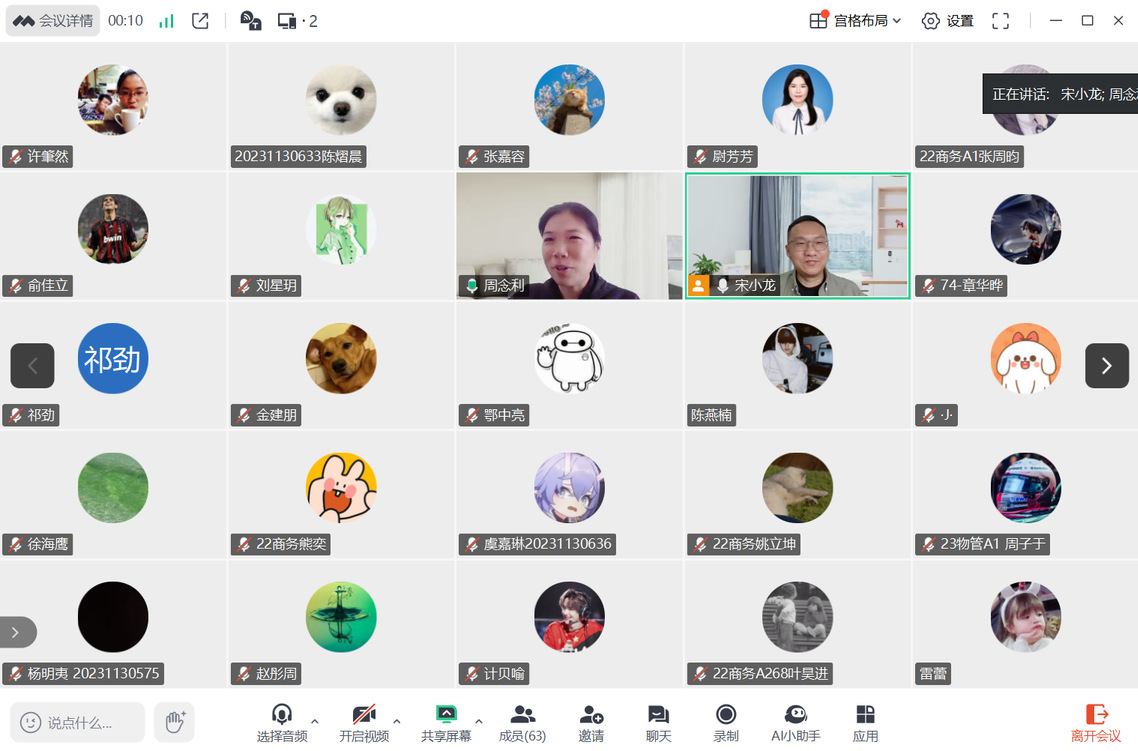1138x751 pixels.
Task: Open 设置 settings in top bar
Action: pyautogui.click(x=947, y=21)
